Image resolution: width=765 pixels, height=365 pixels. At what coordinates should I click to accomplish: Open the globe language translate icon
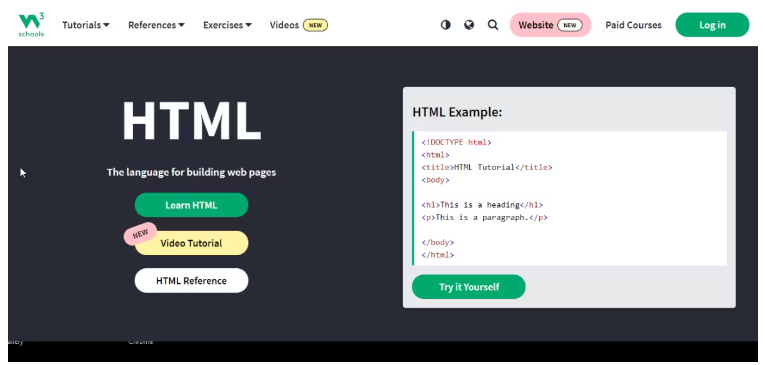[x=469, y=25]
